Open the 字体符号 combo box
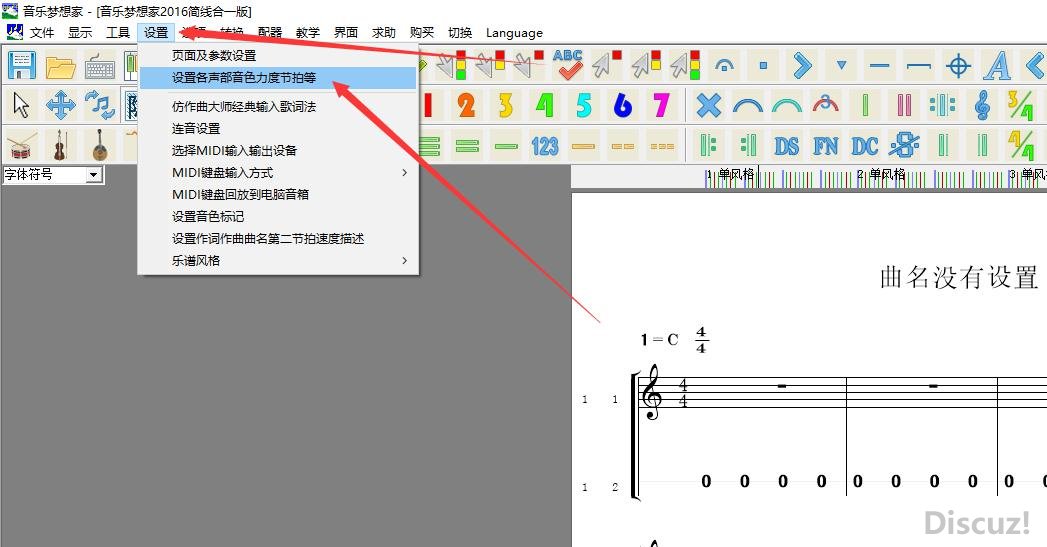Viewport: 1047px width, 547px height. pos(53,175)
